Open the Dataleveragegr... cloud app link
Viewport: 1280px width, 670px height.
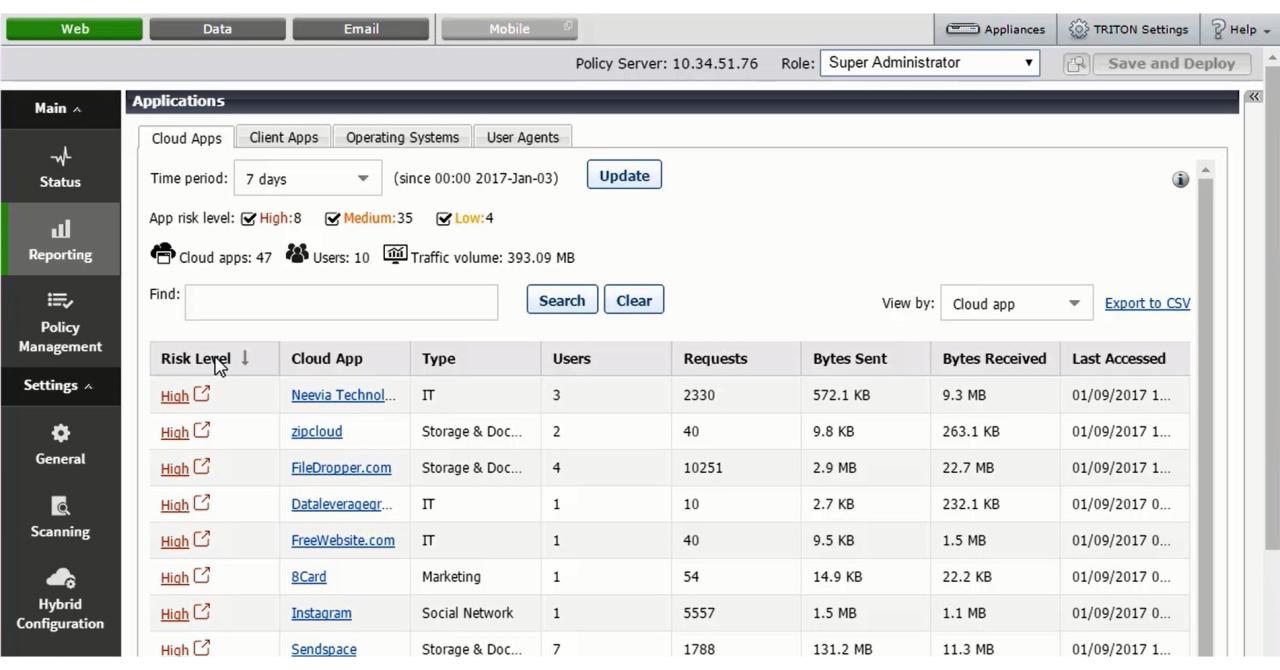342,504
